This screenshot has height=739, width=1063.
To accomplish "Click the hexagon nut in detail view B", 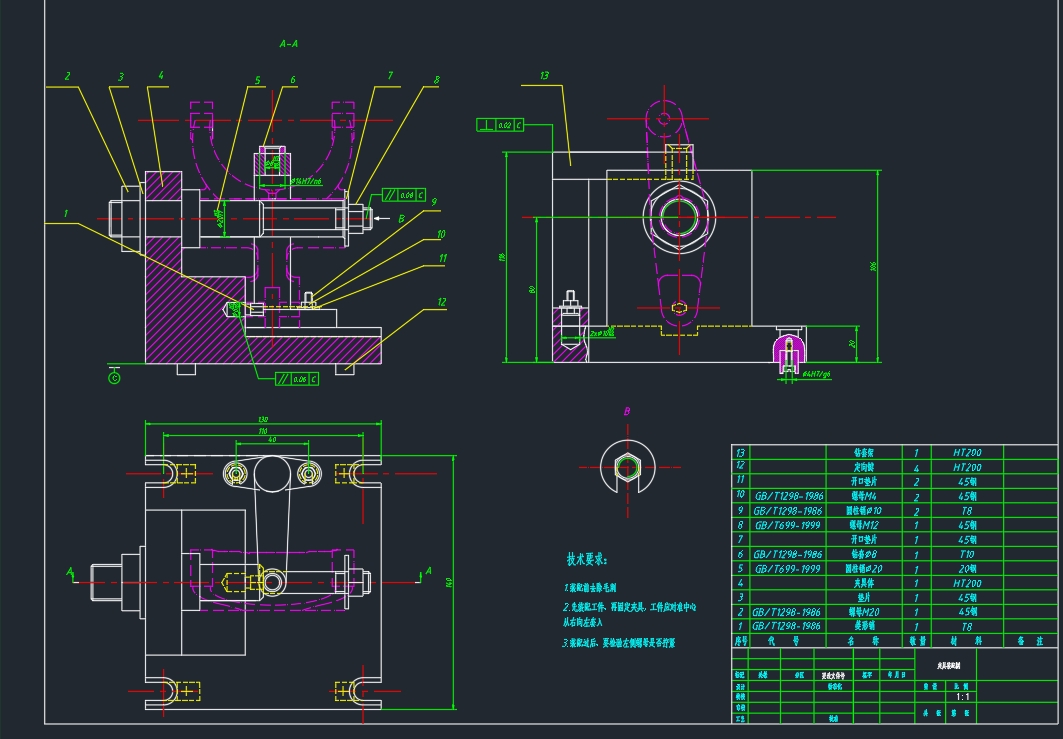I will 627,466.
